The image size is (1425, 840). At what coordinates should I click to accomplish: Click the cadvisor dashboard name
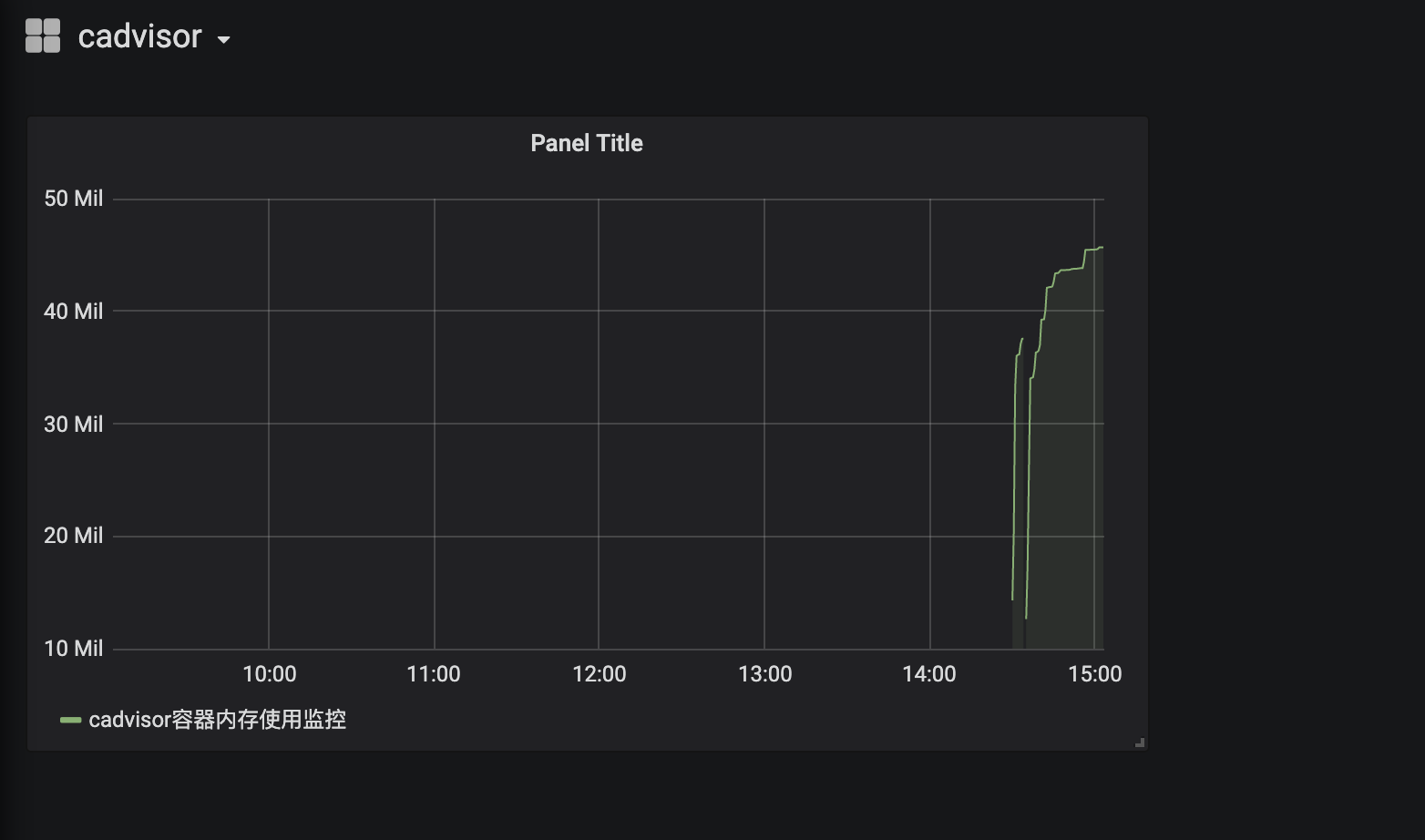pyautogui.click(x=139, y=36)
